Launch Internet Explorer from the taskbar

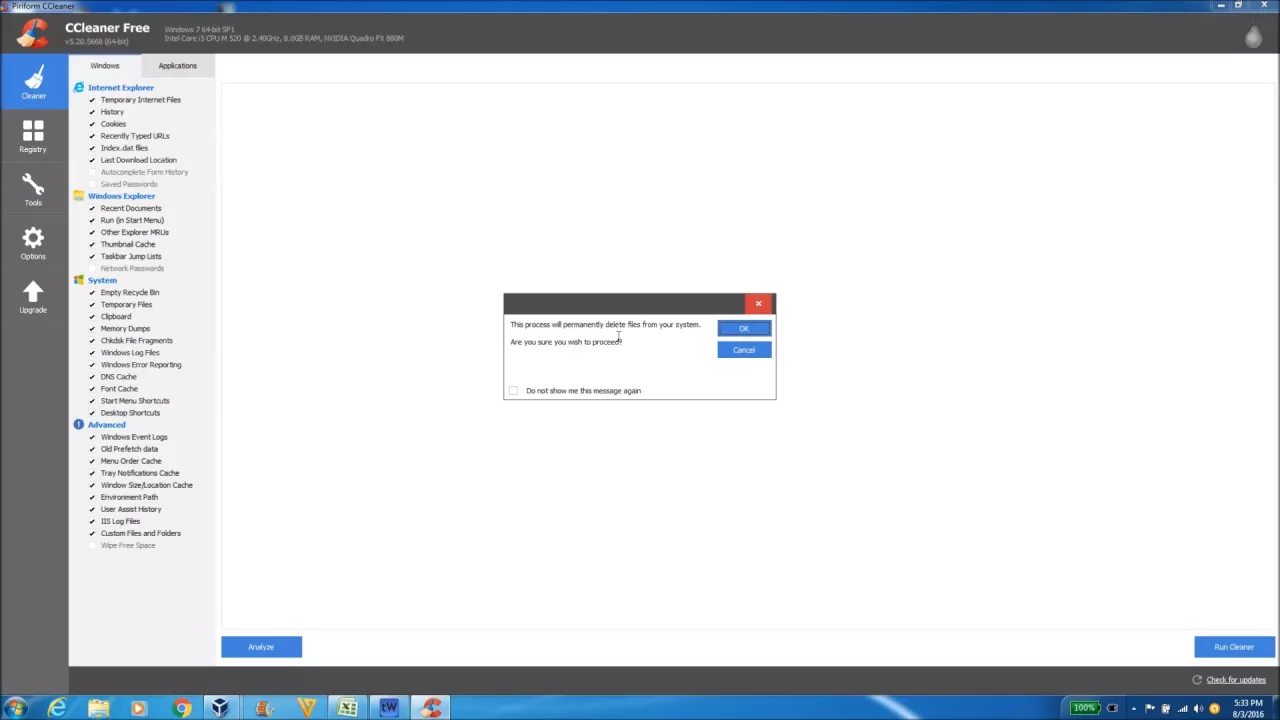point(57,708)
